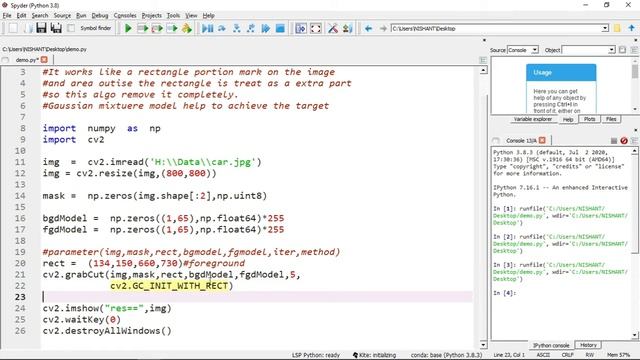Open the Help menu

pos(208,16)
